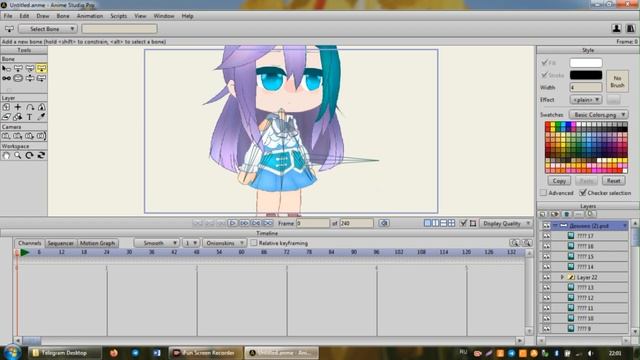This screenshot has width=640, height=360.
Task: Enable the Advanced checkbox
Action: point(543,193)
